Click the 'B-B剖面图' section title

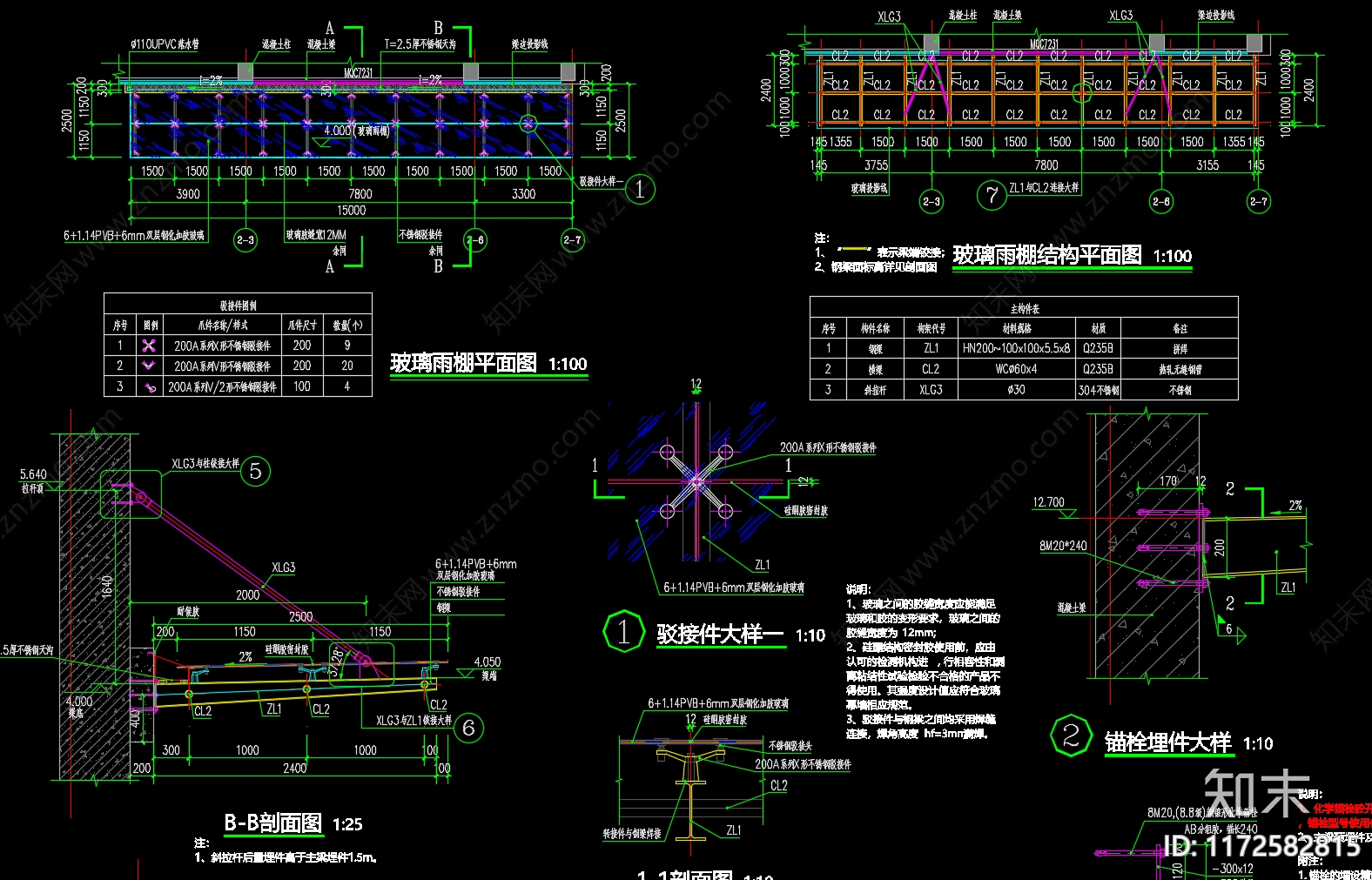coord(273,823)
